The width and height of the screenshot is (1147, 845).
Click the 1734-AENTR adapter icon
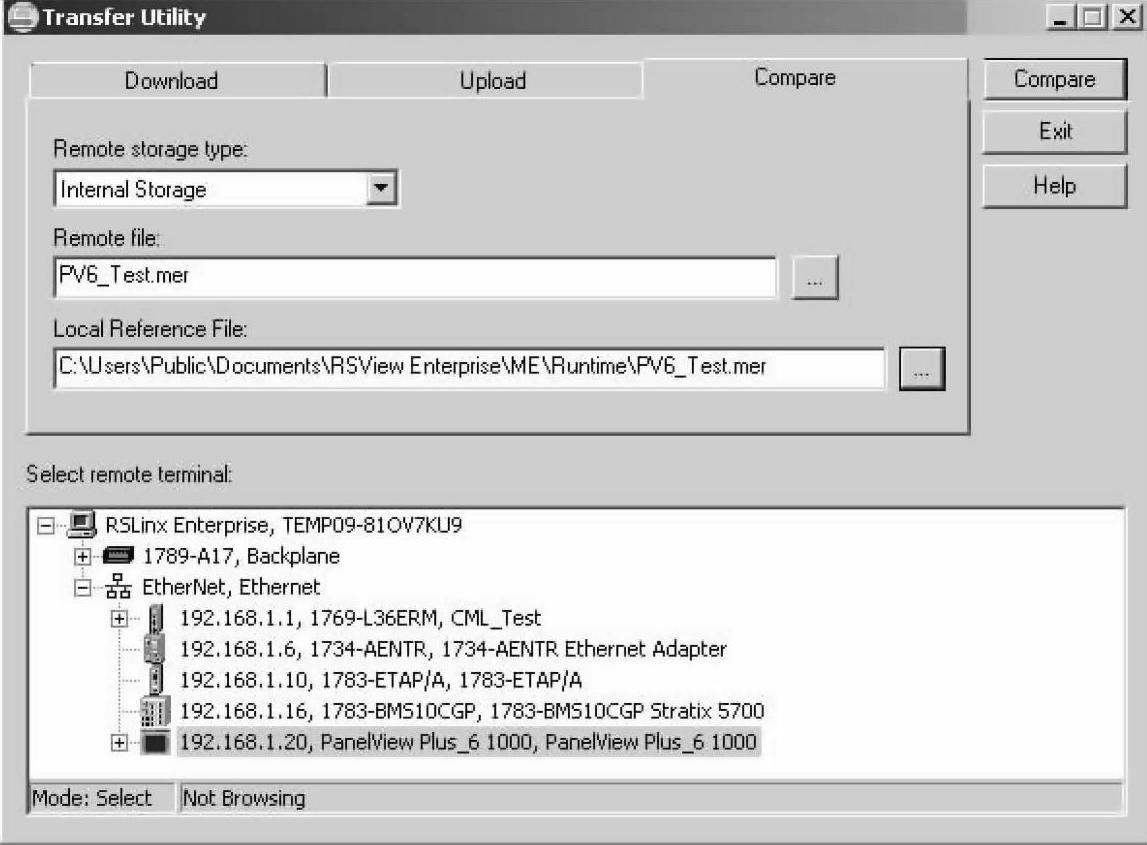tap(155, 649)
